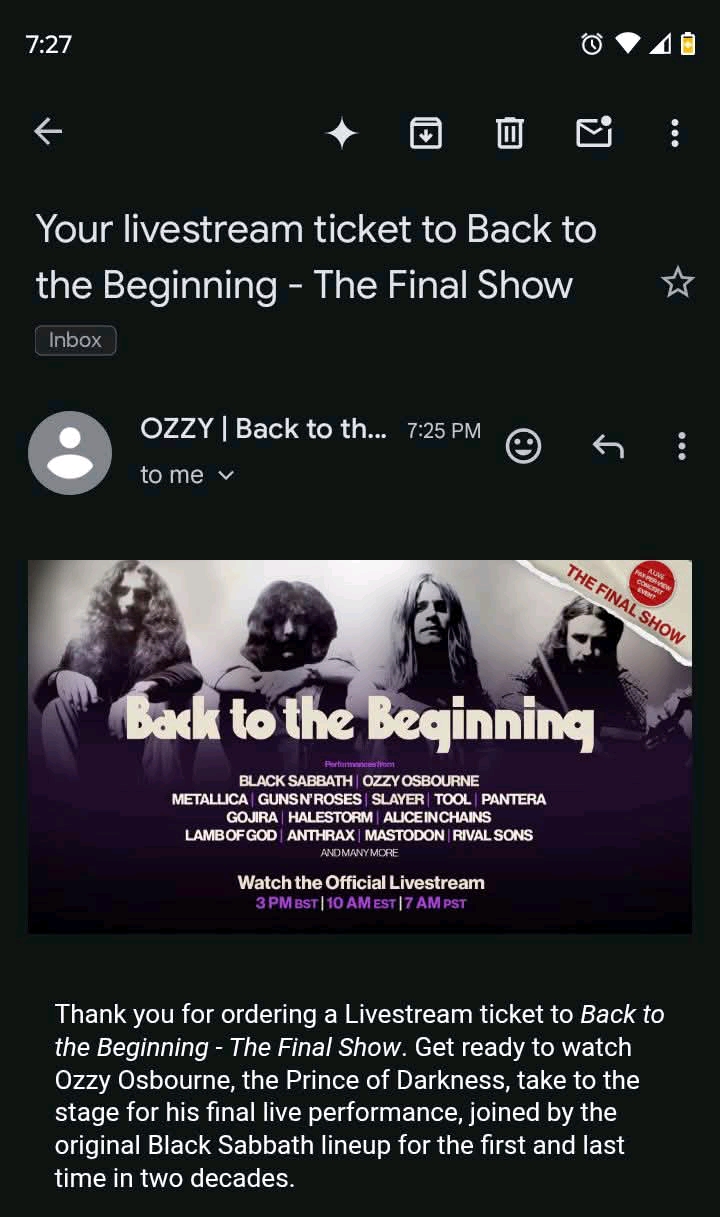The height and width of the screenshot is (1217, 720).
Task: Open Gemini summarize sparkle icon
Action: click(x=342, y=133)
